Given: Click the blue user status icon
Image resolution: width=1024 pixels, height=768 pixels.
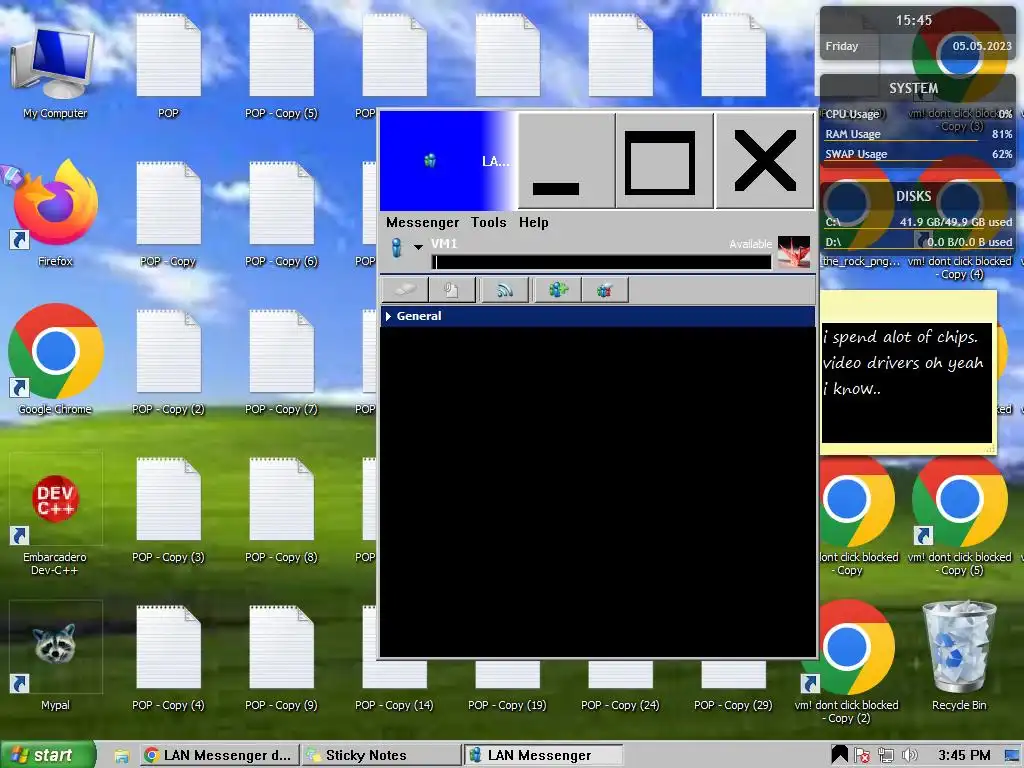Looking at the screenshot, I should point(396,248).
